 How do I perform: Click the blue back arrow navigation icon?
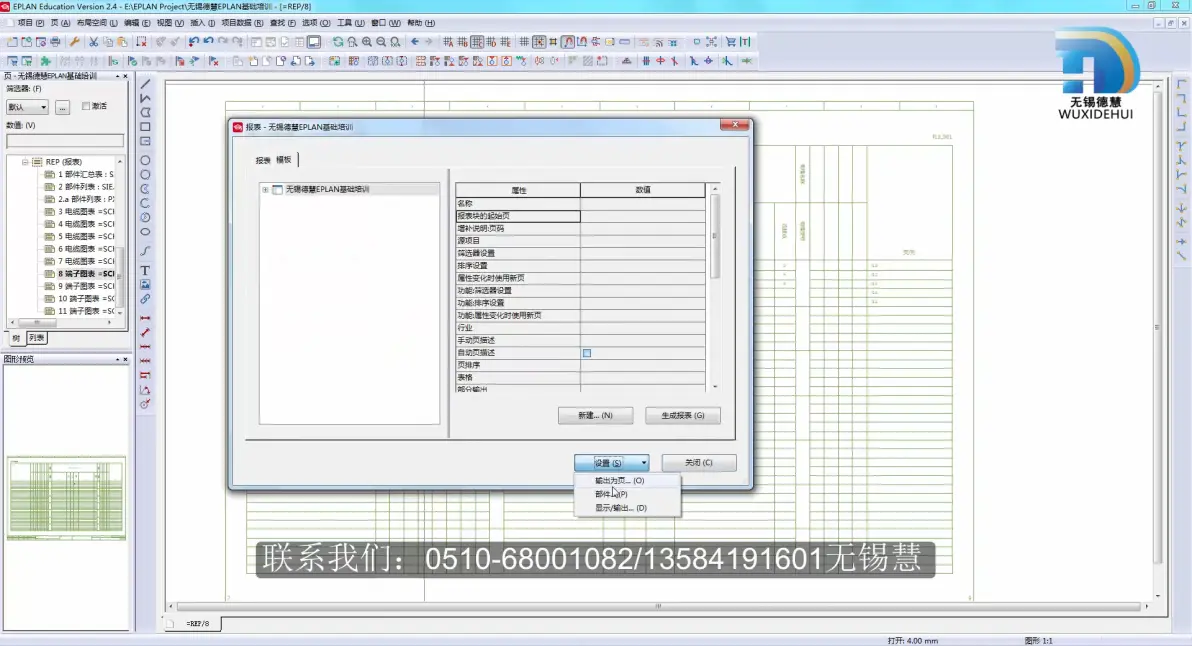click(x=415, y=42)
